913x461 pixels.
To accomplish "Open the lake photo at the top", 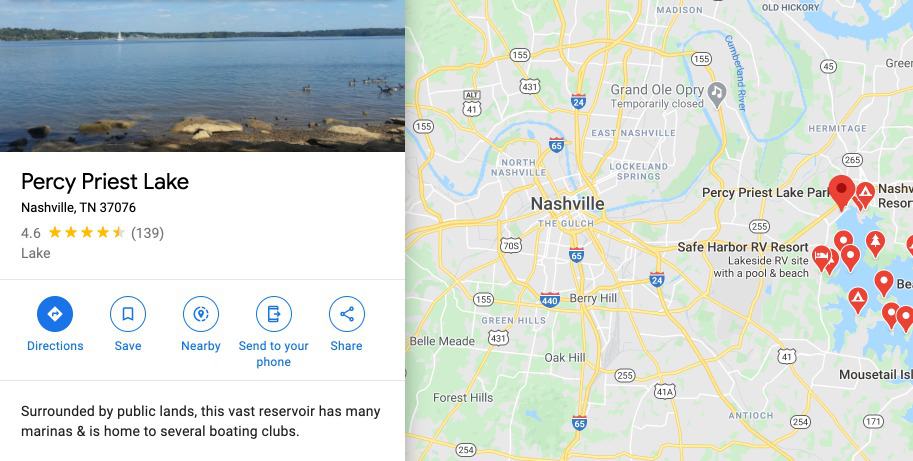I will tap(202, 76).
